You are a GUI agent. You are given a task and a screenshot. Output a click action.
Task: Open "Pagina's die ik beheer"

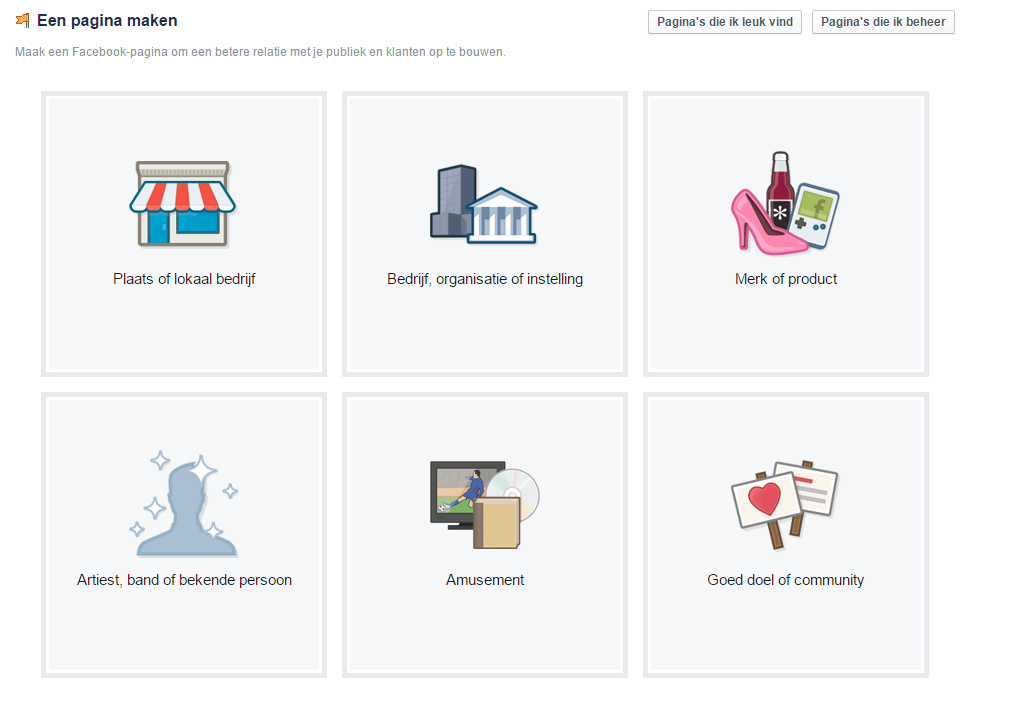883,22
